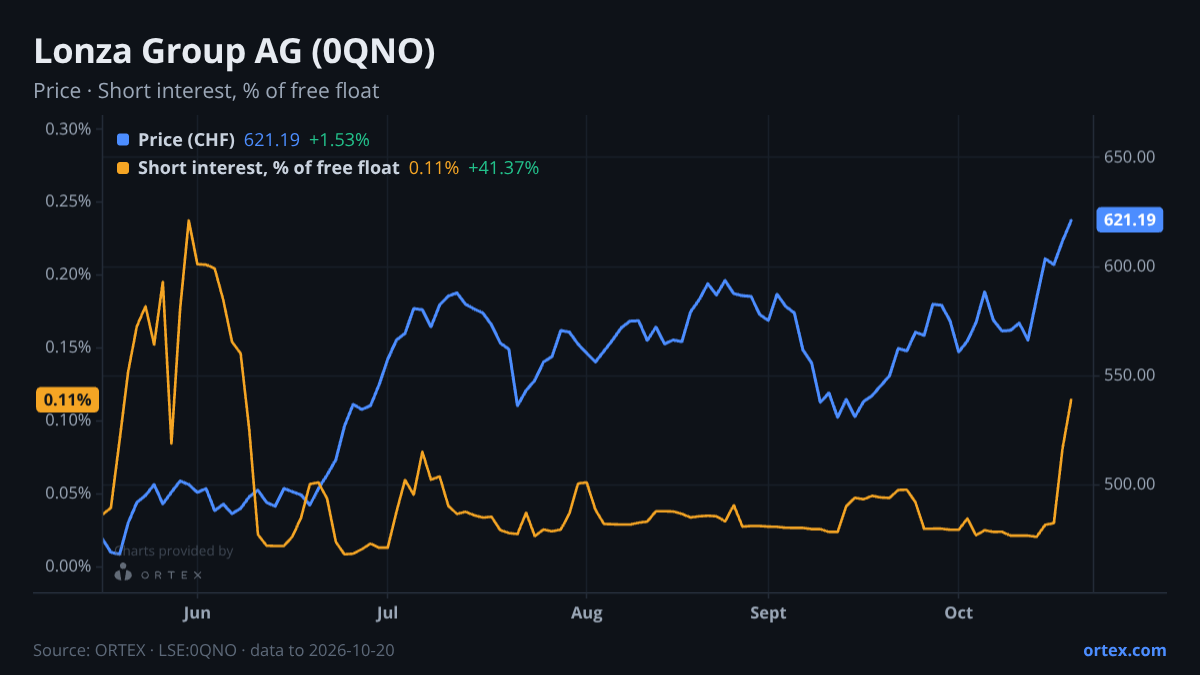This screenshot has height=675, width=1200.
Task: Click the 500.00 right axis label
Action: (1130, 484)
